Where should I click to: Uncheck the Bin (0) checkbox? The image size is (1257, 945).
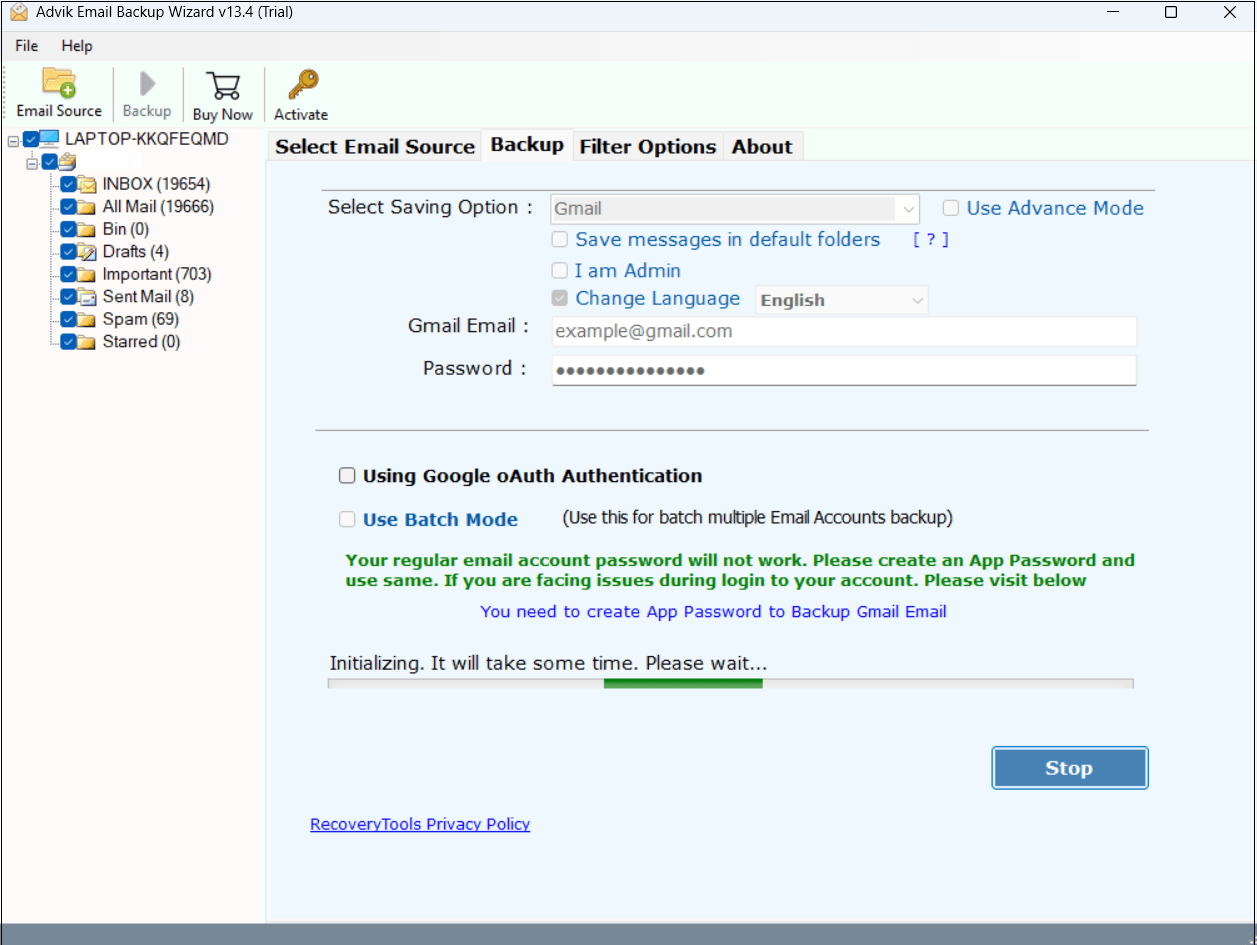(x=68, y=229)
